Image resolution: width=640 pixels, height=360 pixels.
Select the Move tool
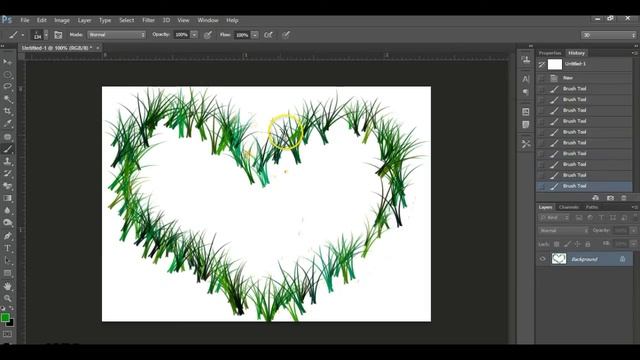point(7,62)
